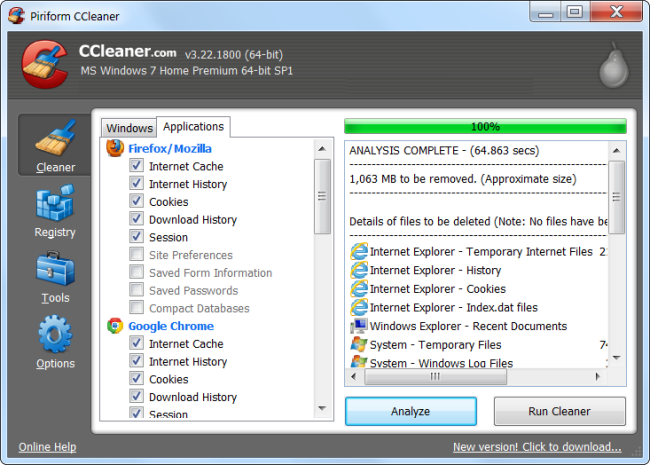The image size is (650, 465).
Task: Click results pane scroll up arrow
Action: coord(616,150)
